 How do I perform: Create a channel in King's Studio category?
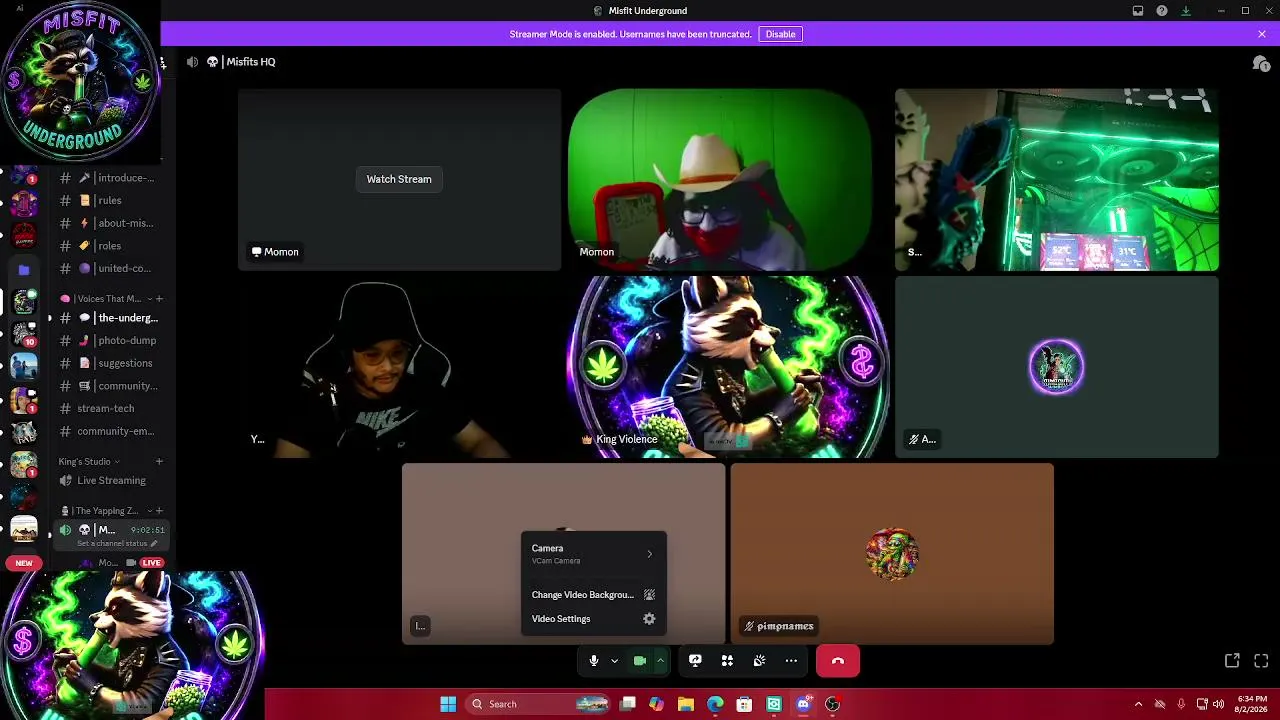point(159,461)
